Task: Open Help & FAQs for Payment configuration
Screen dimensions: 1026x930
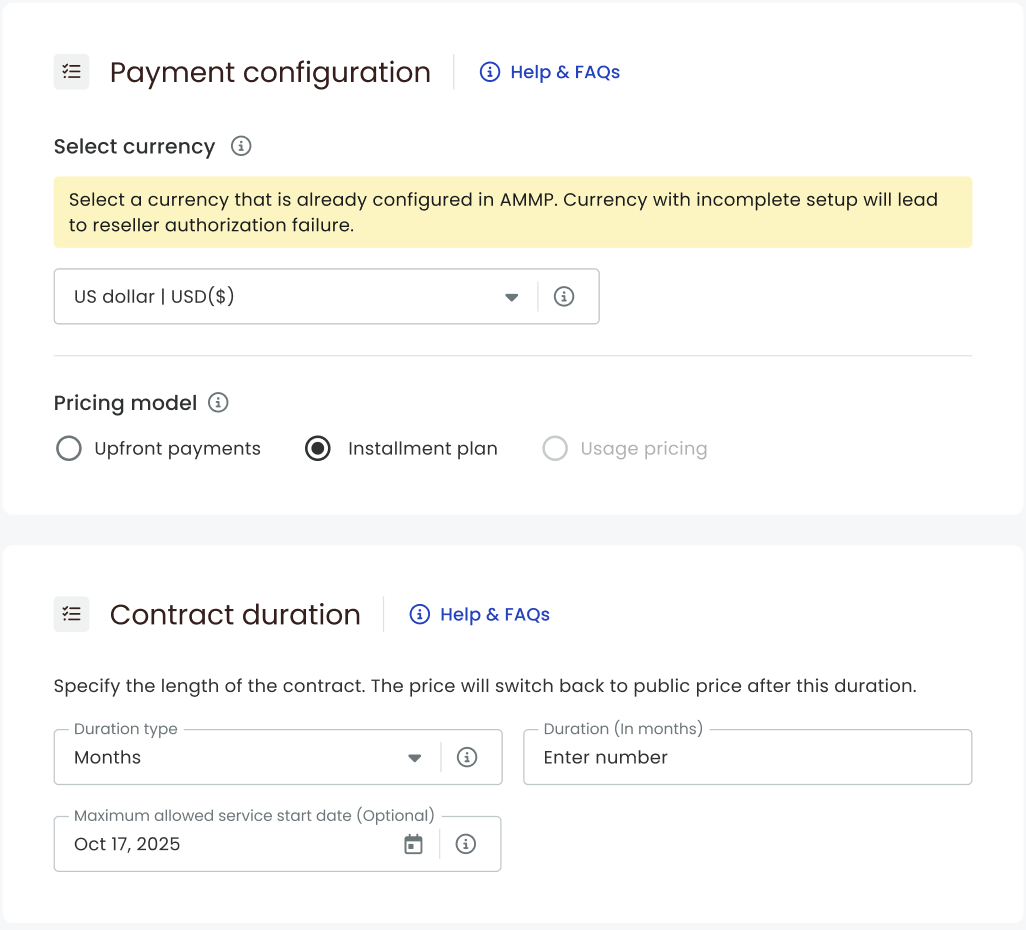Action: (550, 72)
